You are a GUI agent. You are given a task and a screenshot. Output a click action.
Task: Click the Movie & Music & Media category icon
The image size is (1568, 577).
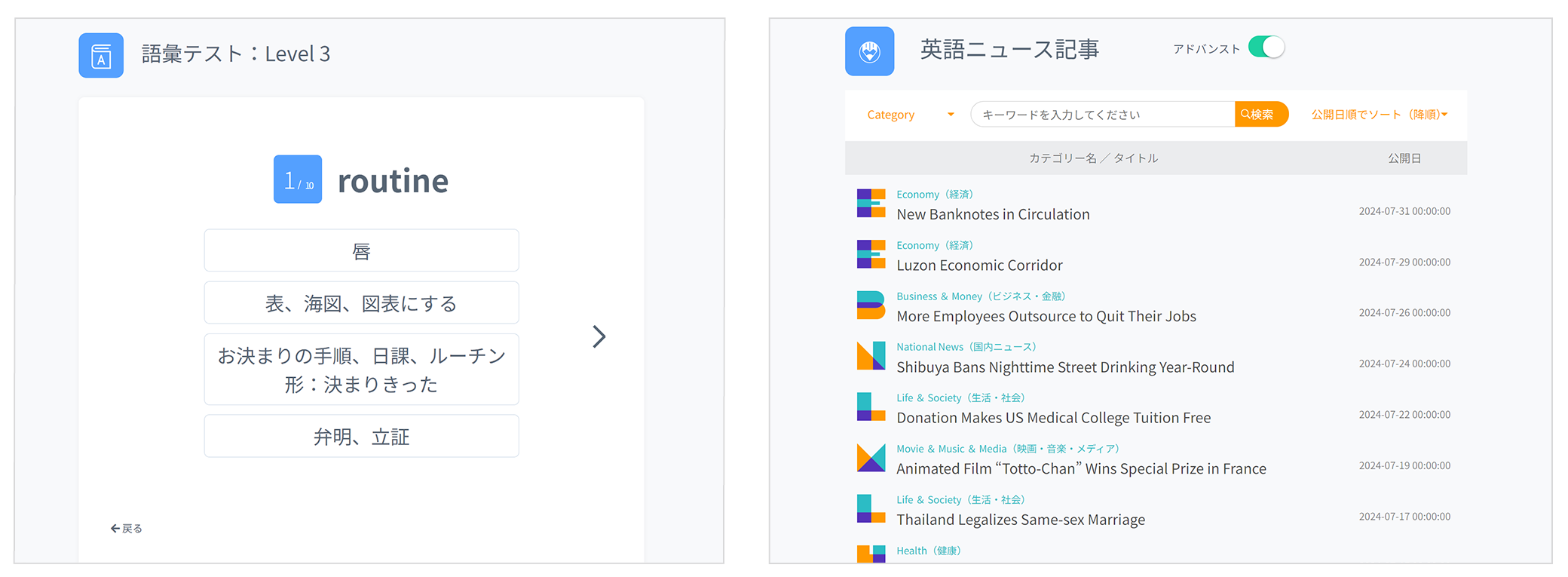[x=871, y=458]
